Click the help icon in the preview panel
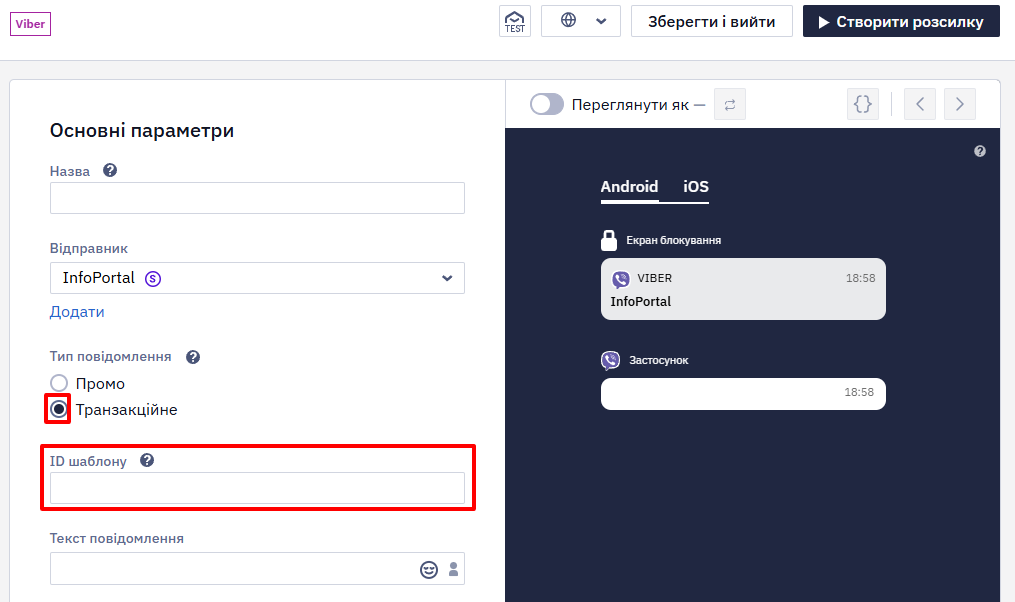This screenshot has width=1015, height=602. 979,151
